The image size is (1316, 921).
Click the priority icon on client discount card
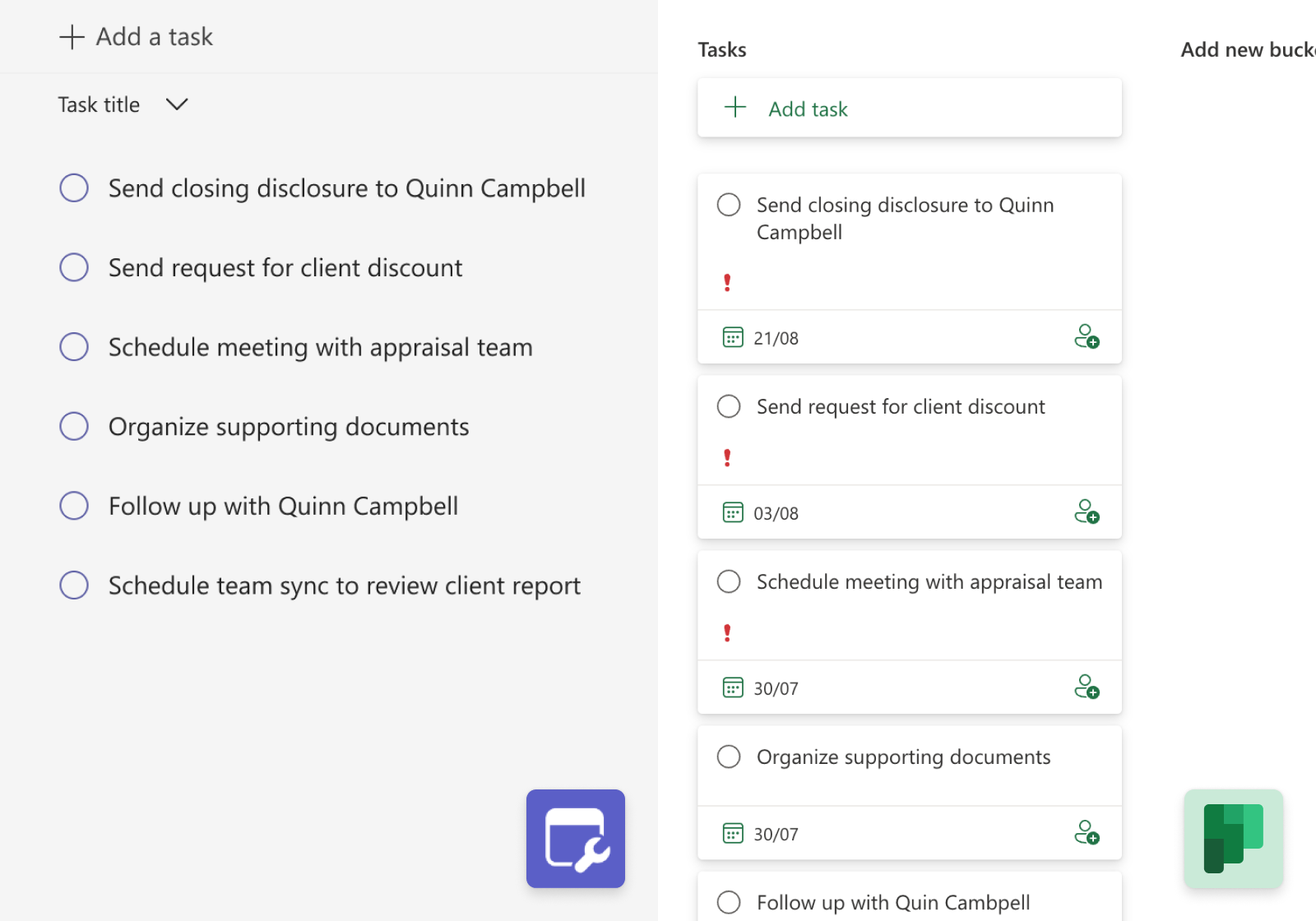pos(727,458)
